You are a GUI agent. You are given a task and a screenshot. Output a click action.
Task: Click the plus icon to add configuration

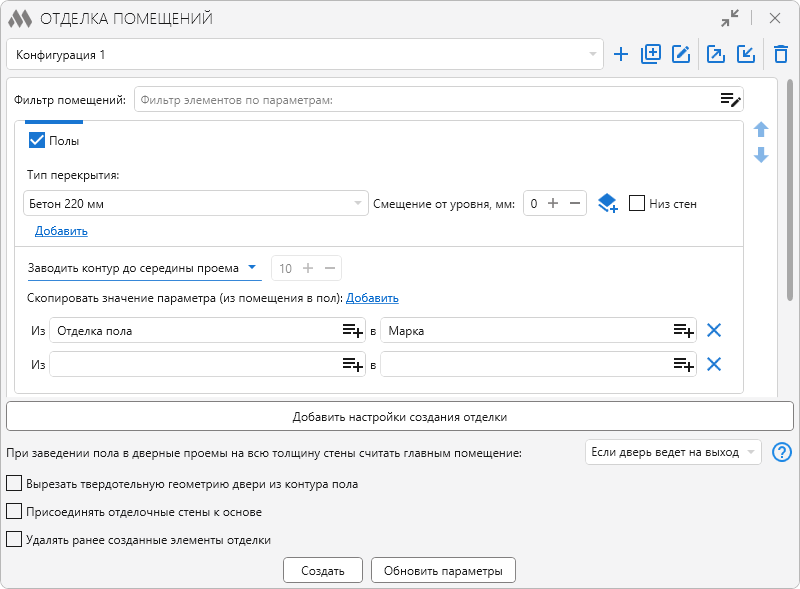[621, 55]
